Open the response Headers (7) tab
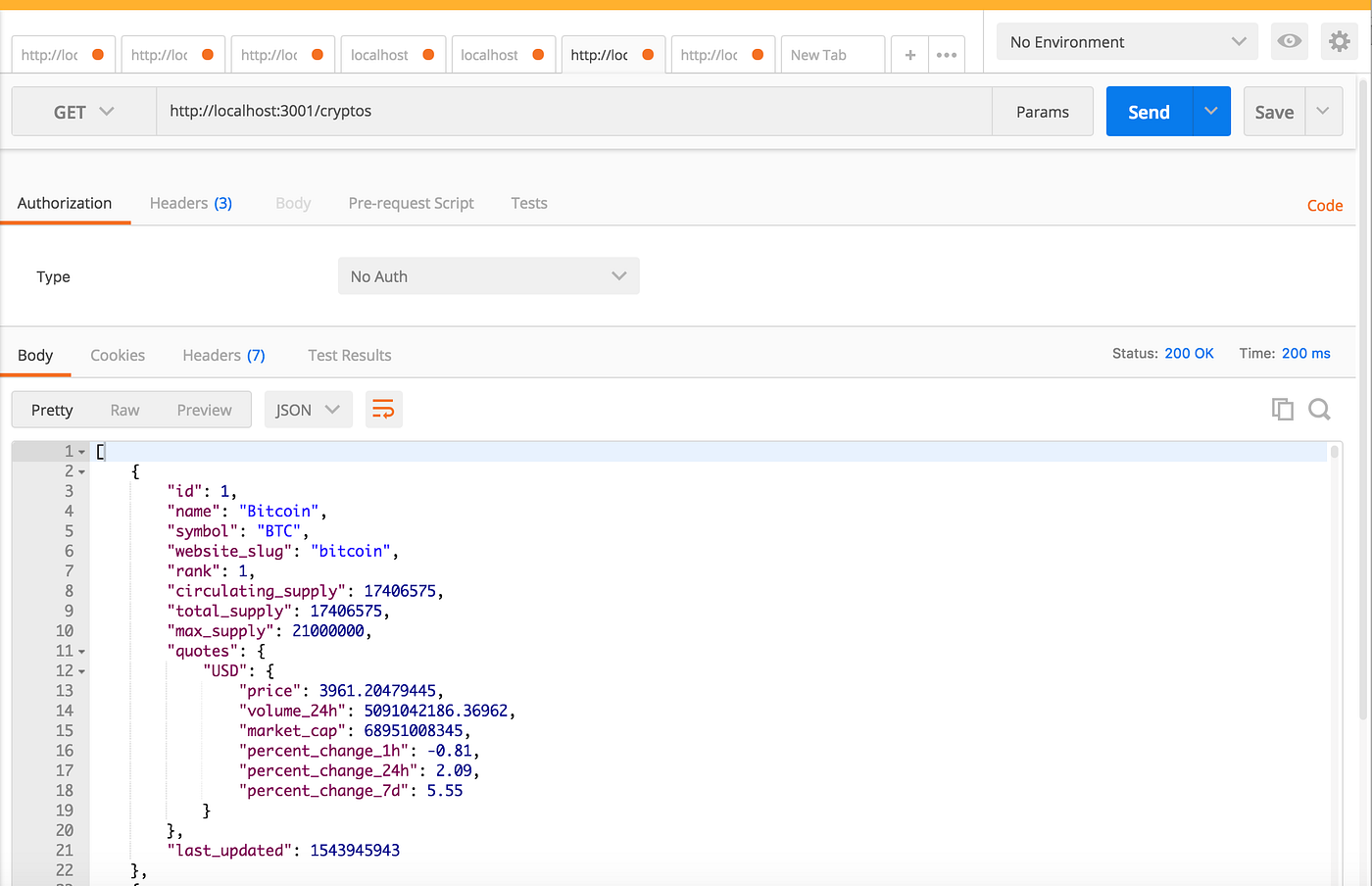 (222, 355)
